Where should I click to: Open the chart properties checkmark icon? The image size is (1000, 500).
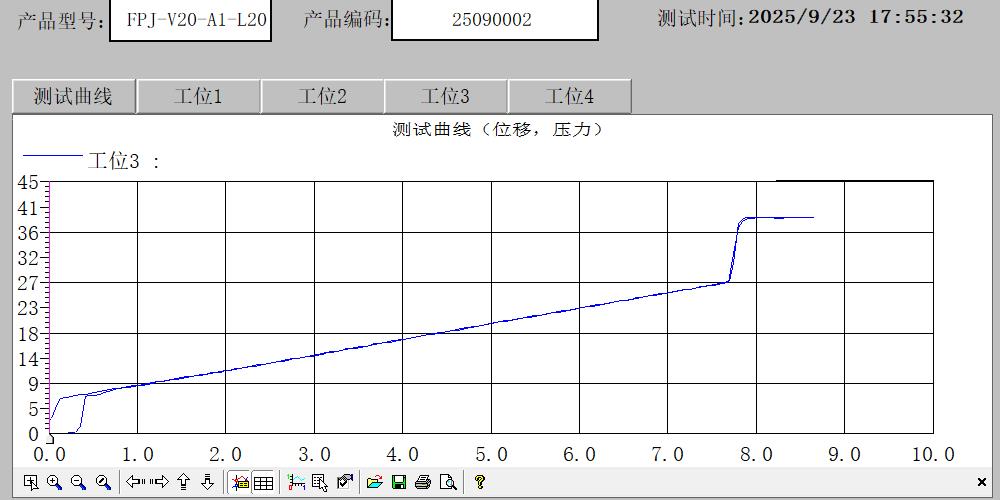tap(344, 482)
